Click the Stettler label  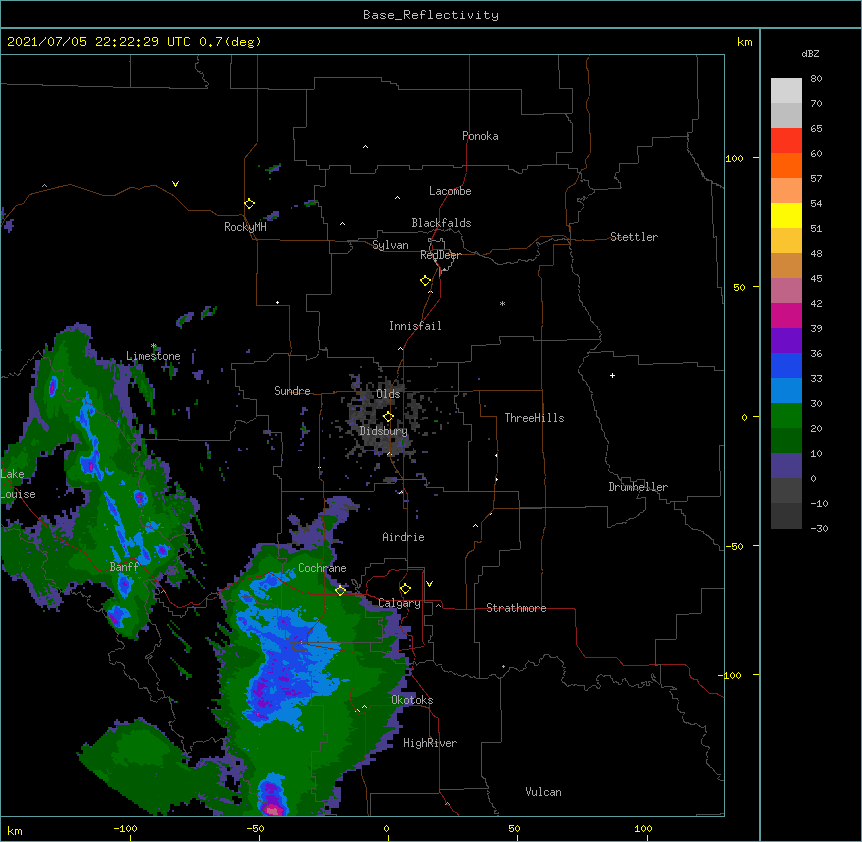[x=634, y=237]
